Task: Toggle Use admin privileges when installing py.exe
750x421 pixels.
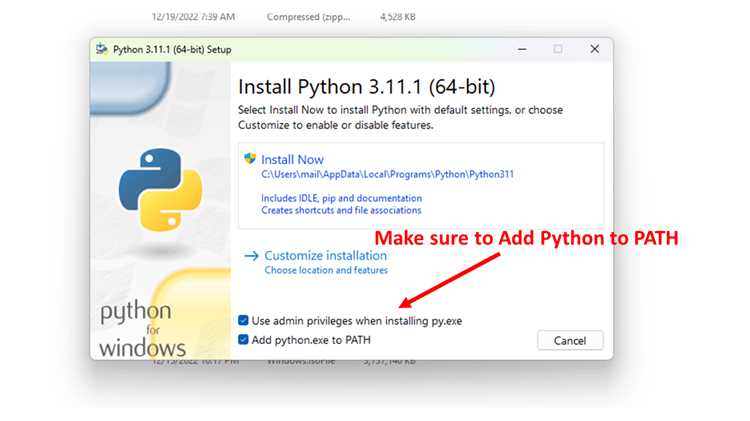Action: 243,320
